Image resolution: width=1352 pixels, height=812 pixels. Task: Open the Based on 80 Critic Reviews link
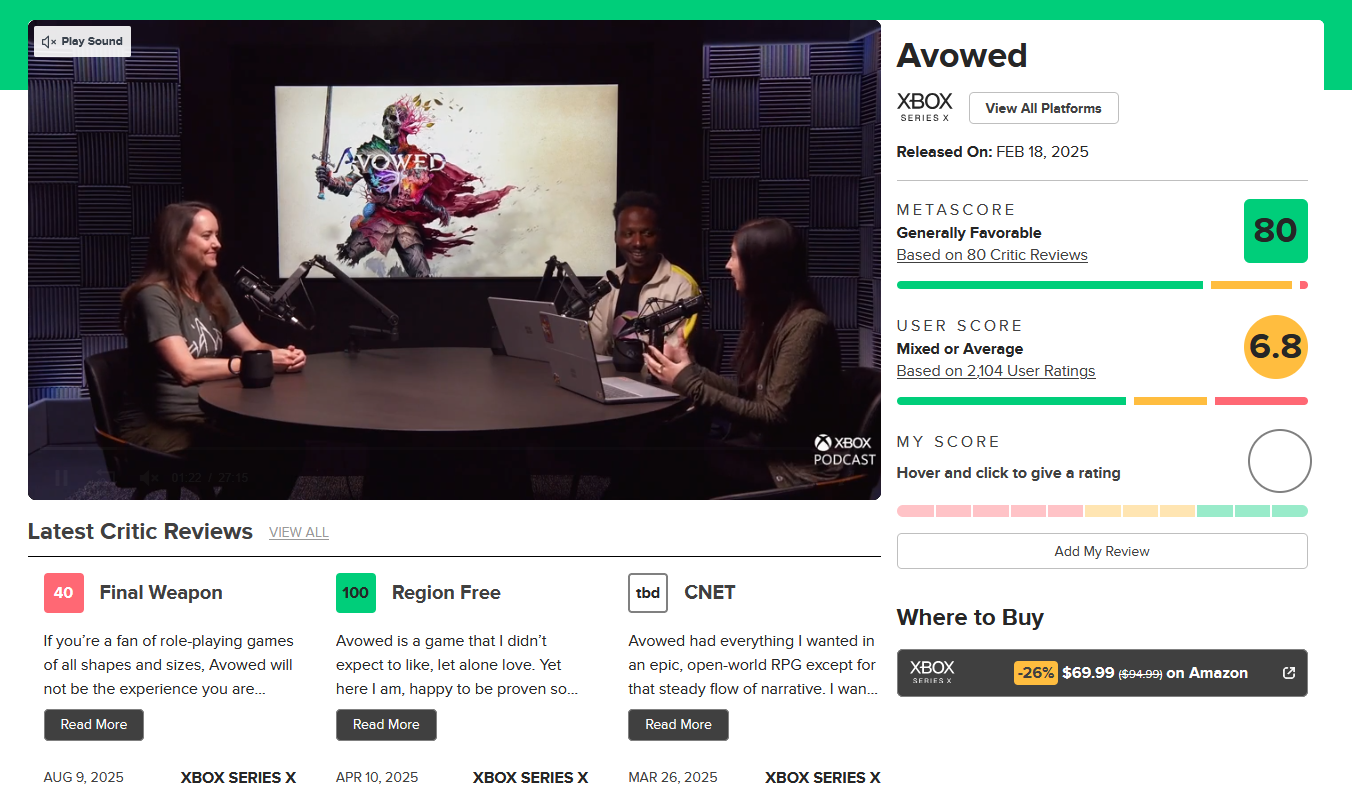pyautogui.click(x=991, y=255)
